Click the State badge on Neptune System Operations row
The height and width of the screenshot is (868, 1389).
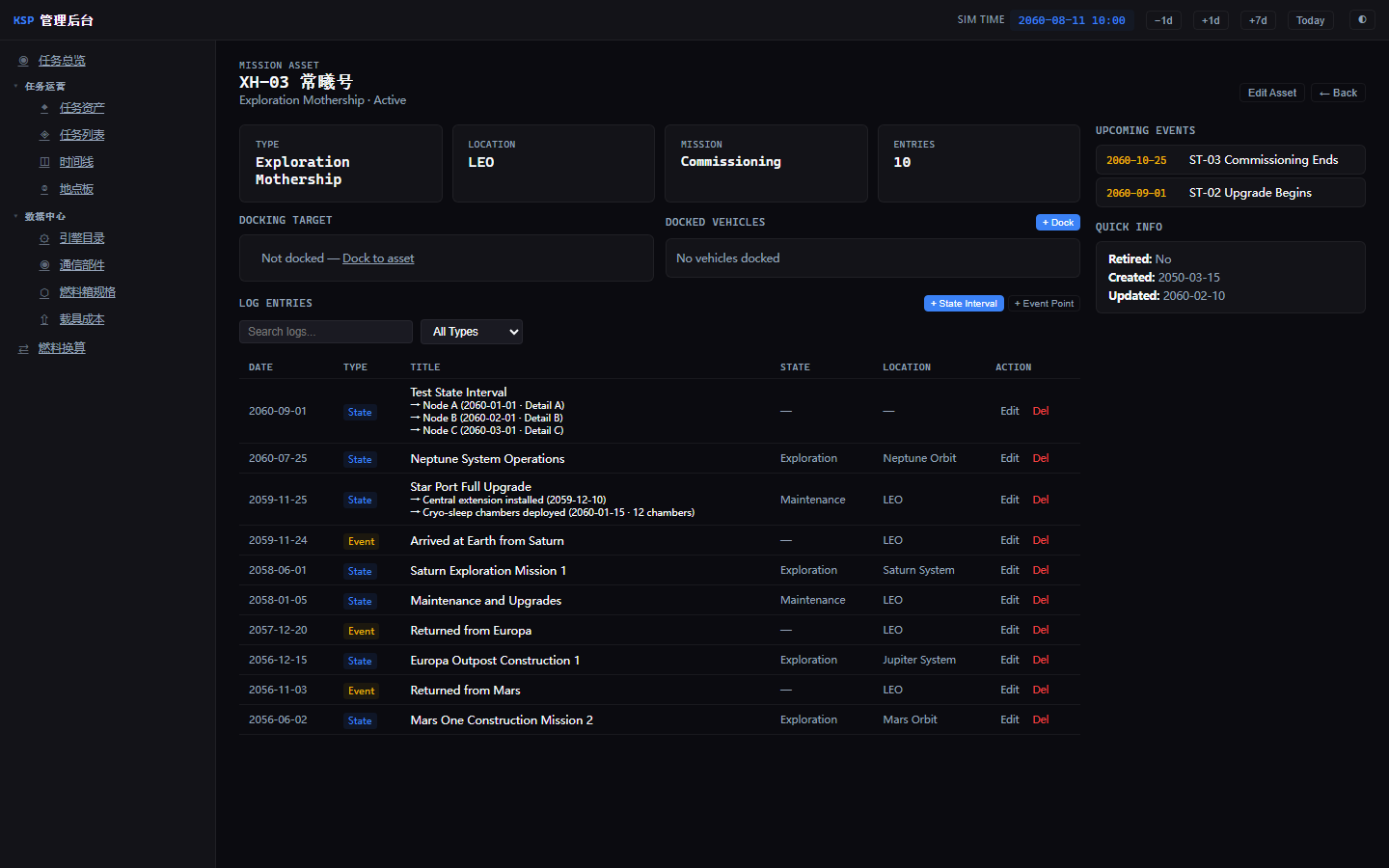point(360,459)
